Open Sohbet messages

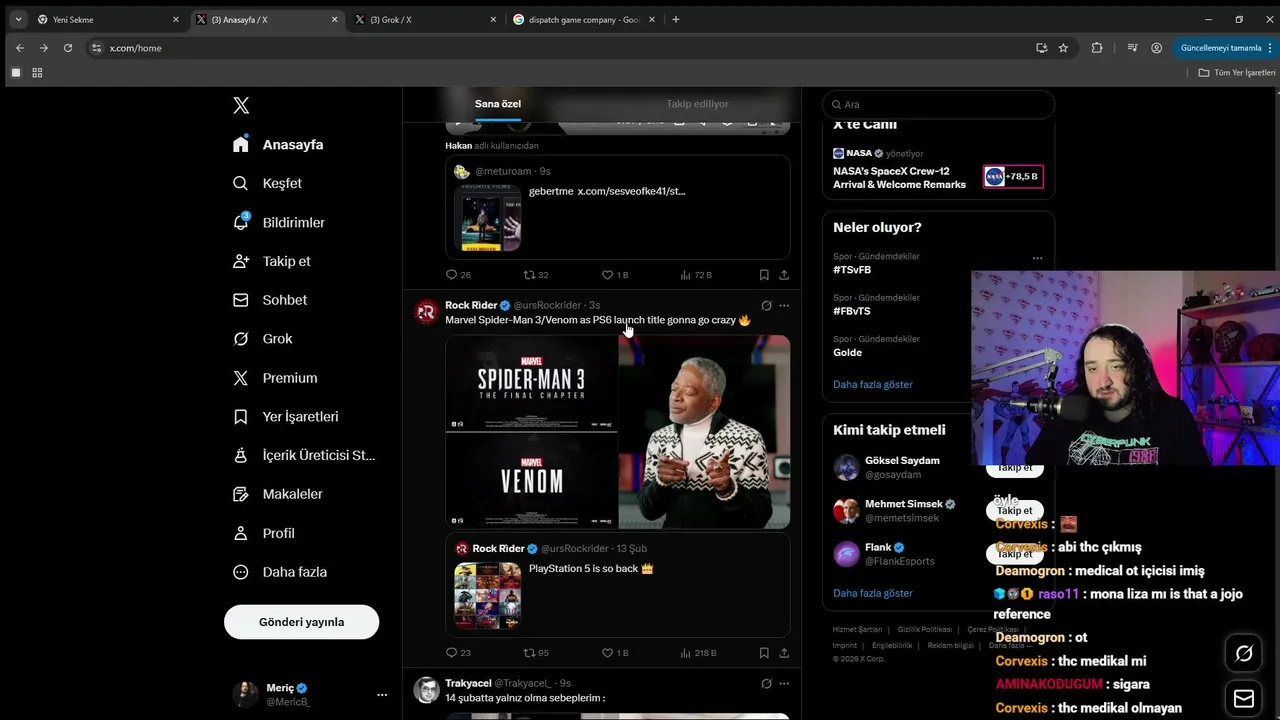(270, 300)
